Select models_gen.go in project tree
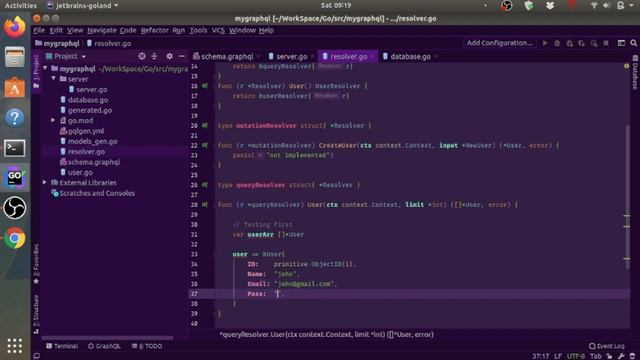 (93, 141)
